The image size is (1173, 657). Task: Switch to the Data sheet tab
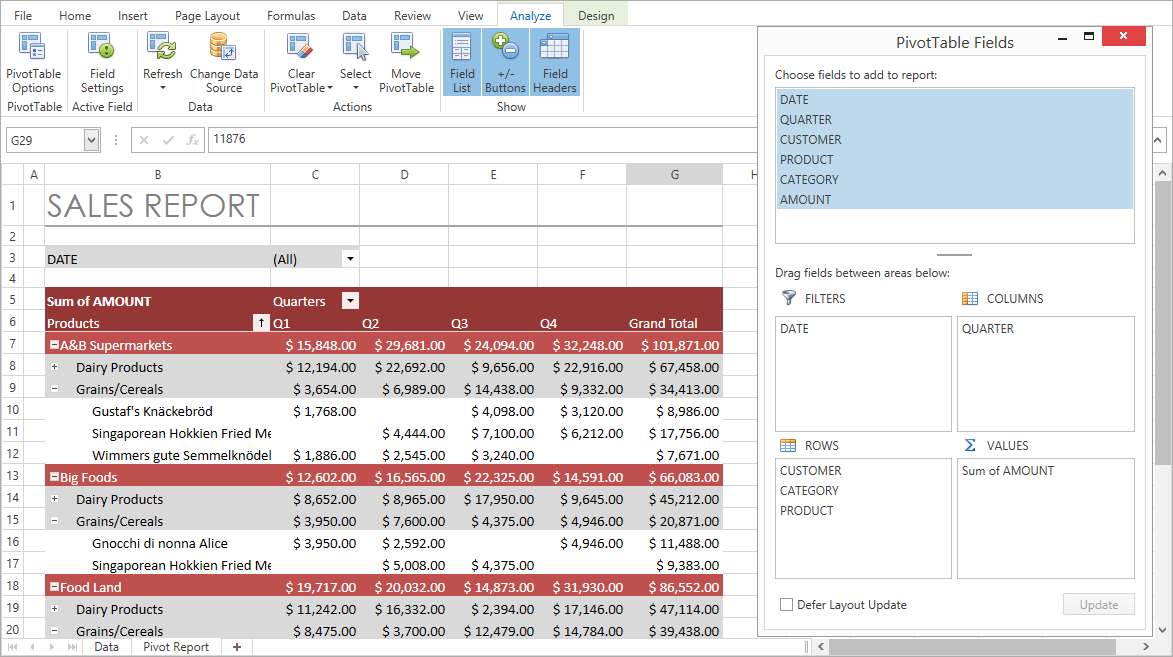[106, 647]
